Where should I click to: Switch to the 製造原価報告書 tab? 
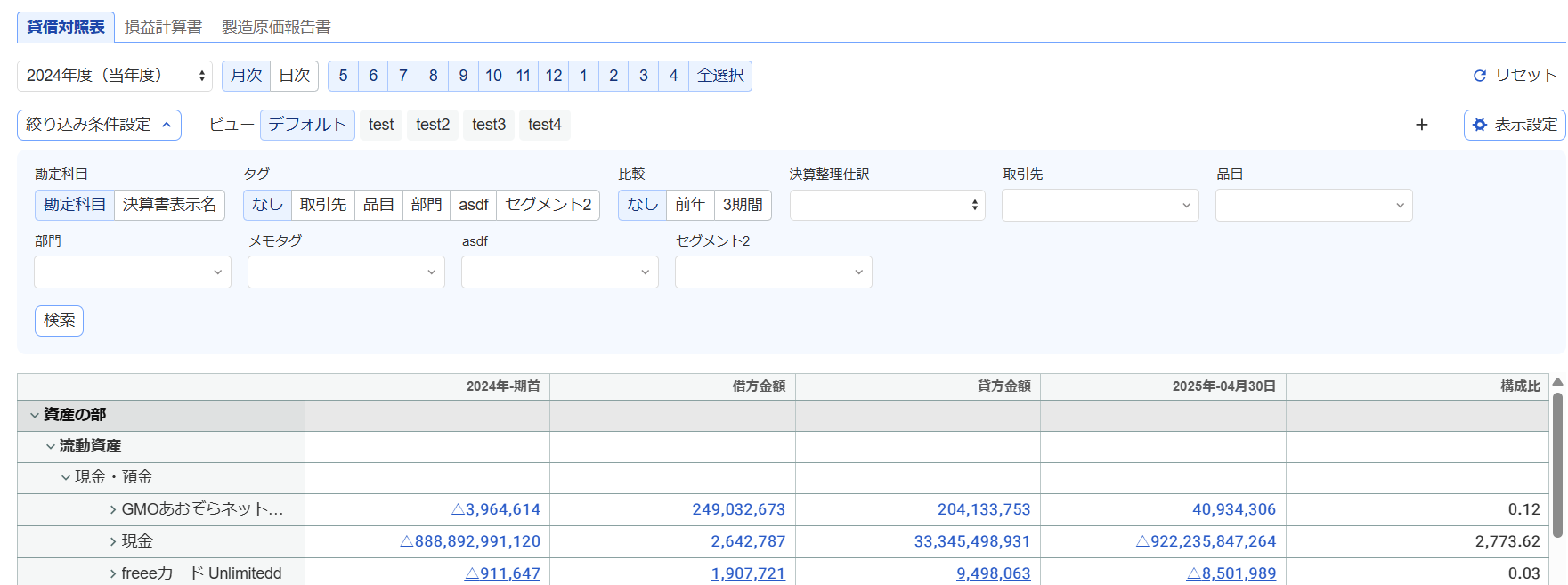point(276,27)
